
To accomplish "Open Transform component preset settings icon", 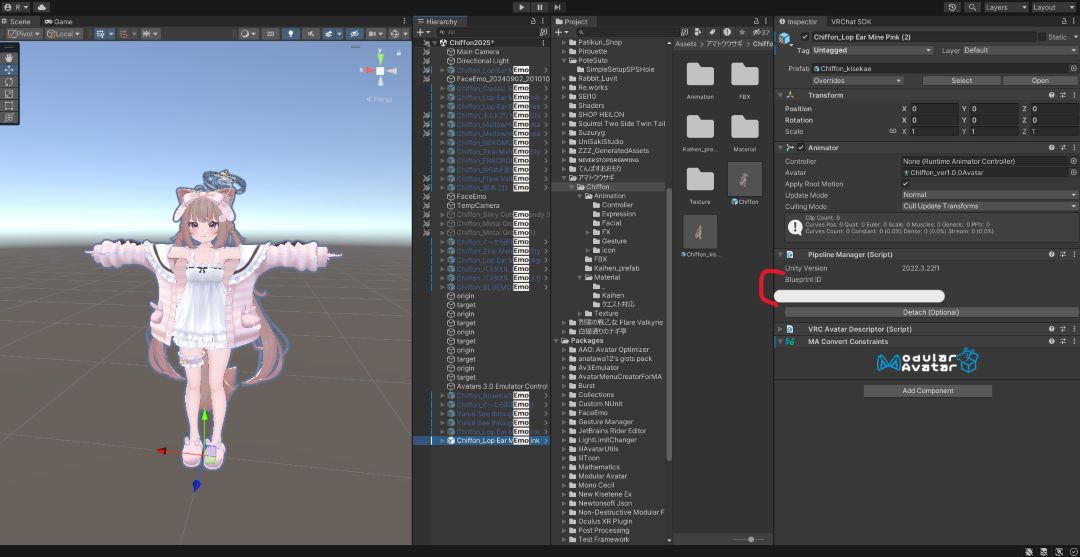I will tap(1063, 95).
